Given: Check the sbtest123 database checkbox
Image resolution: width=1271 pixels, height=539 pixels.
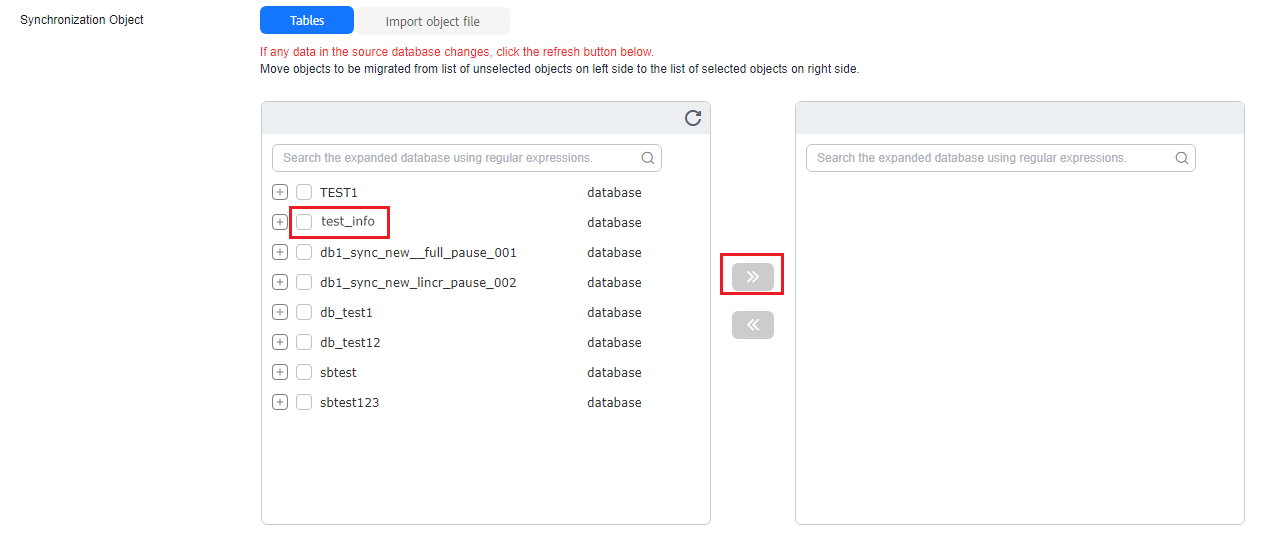Looking at the screenshot, I should point(304,402).
